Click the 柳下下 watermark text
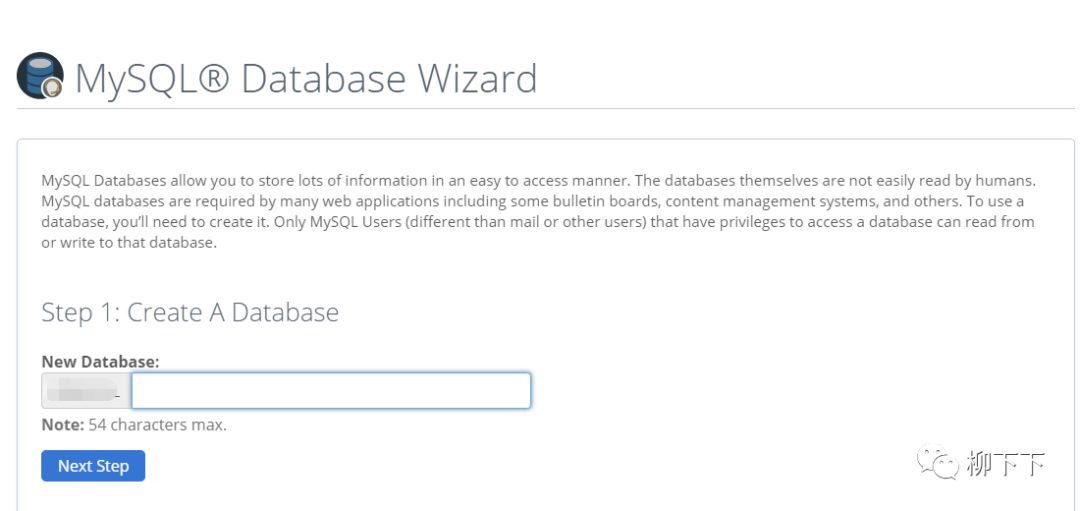This screenshot has width=1080, height=511. click(1005, 463)
